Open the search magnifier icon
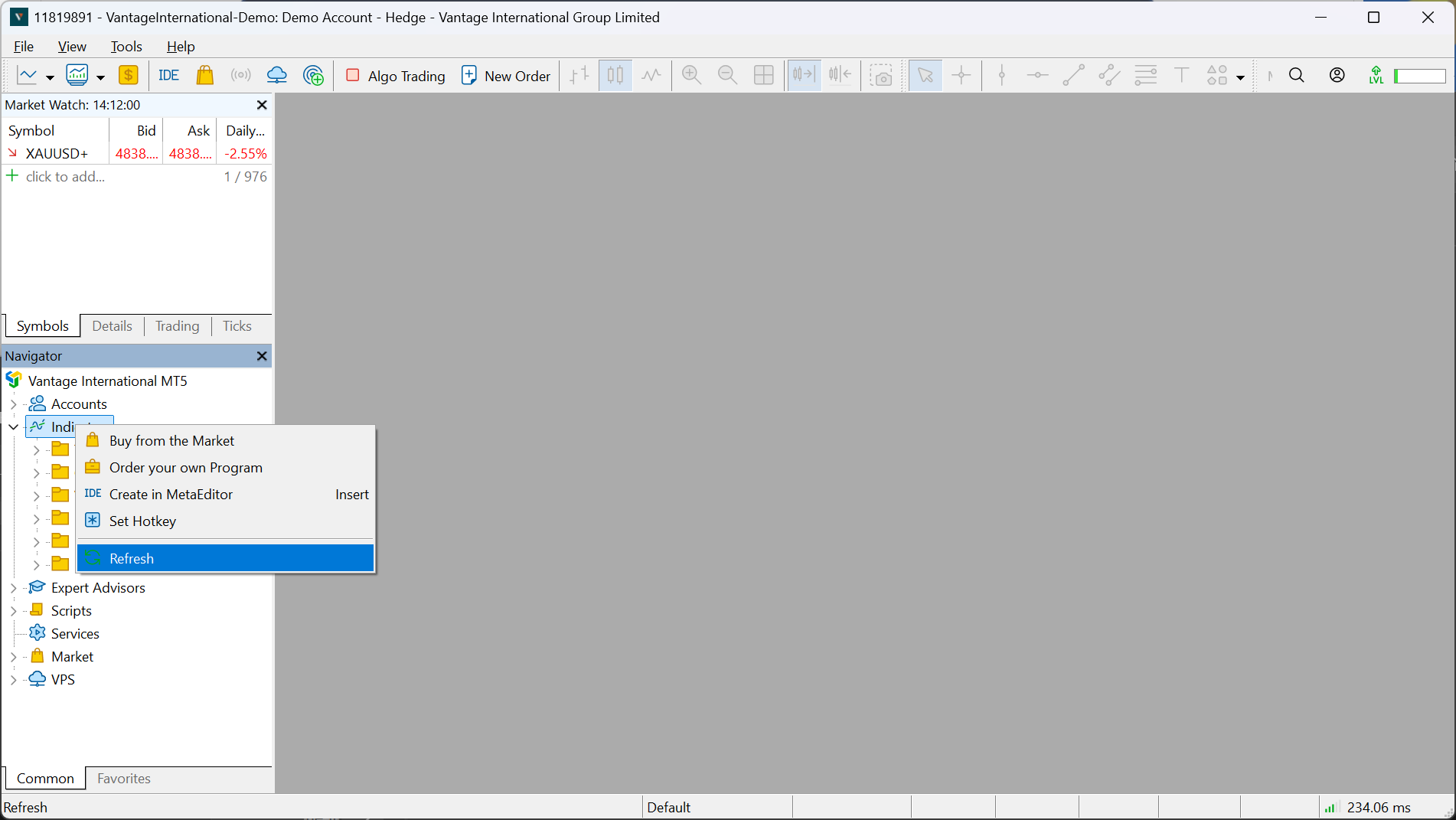 (x=1297, y=75)
